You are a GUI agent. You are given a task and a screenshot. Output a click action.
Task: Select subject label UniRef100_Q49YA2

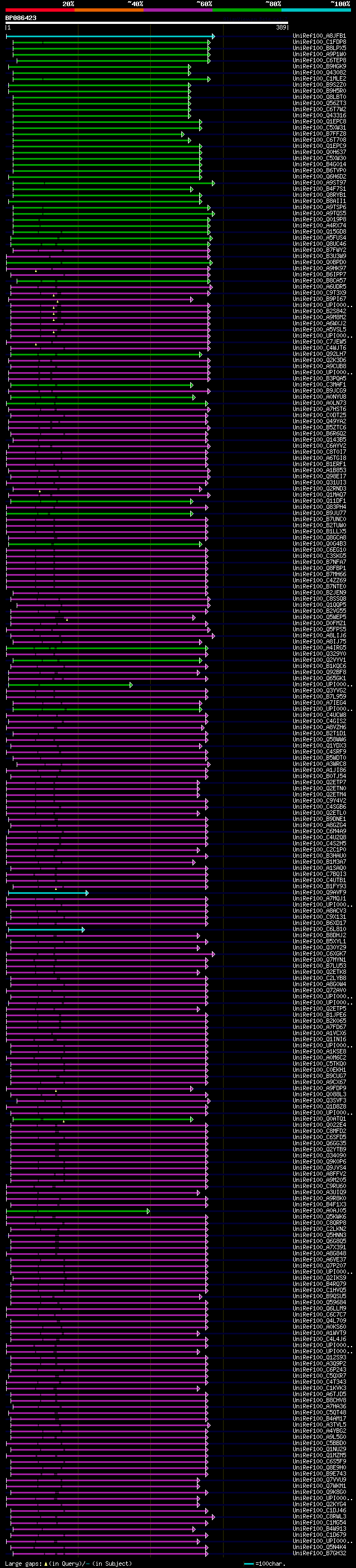click(x=319, y=421)
